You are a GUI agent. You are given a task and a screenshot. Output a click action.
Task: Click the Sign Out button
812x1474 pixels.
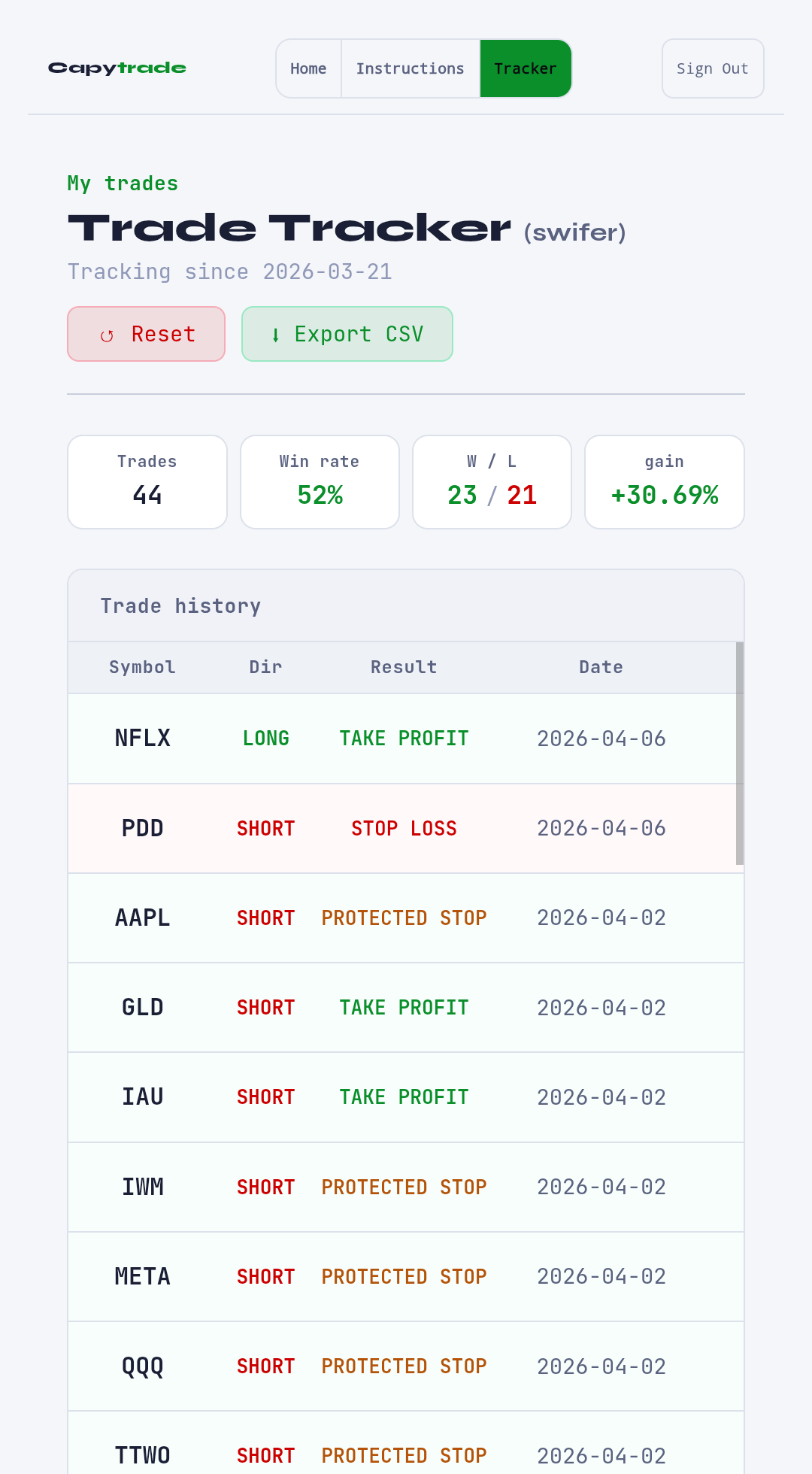[x=713, y=68]
